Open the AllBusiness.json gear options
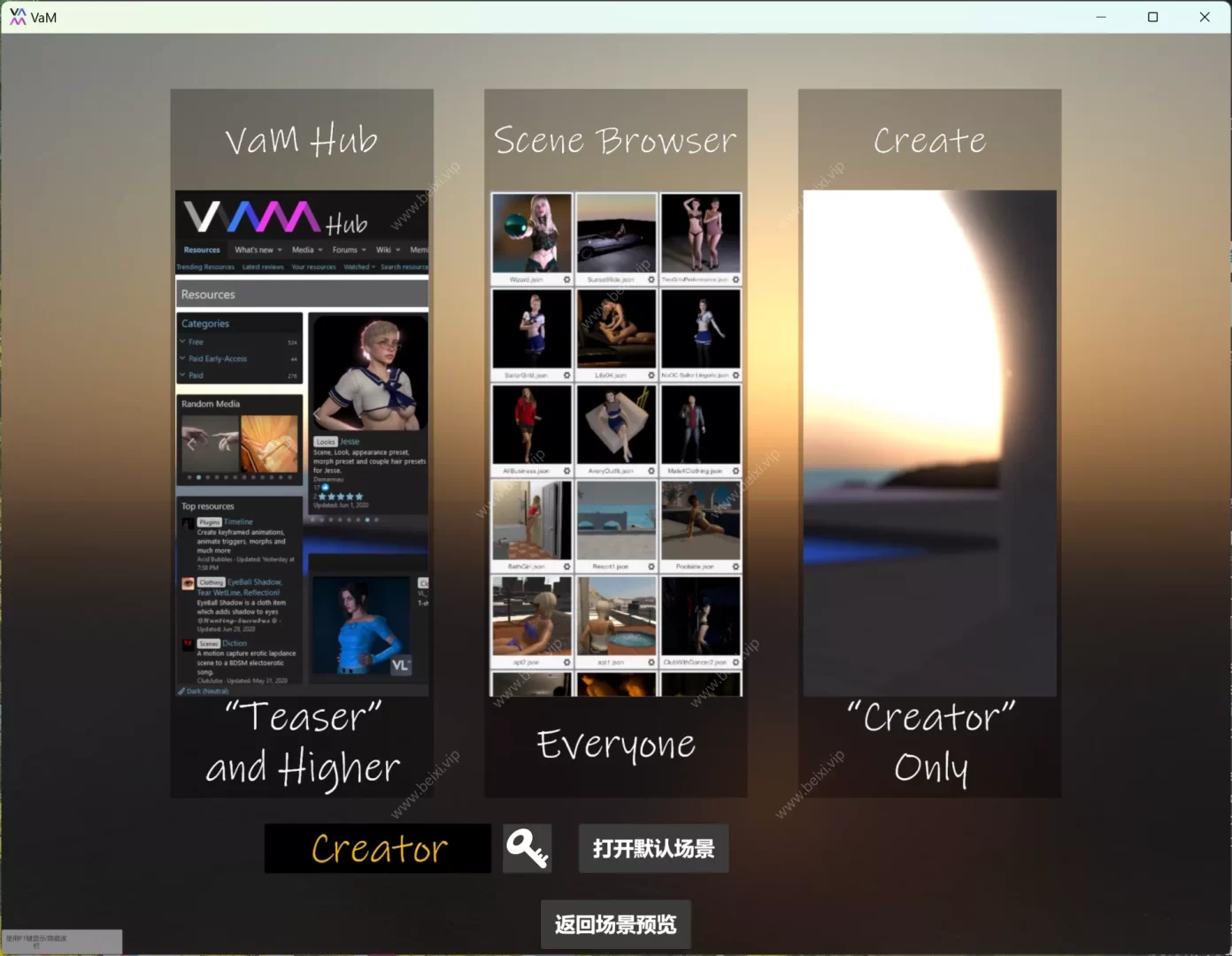Image resolution: width=1232 pixels, height=956 pixels. pyautogui.click(x=566, y=471)
